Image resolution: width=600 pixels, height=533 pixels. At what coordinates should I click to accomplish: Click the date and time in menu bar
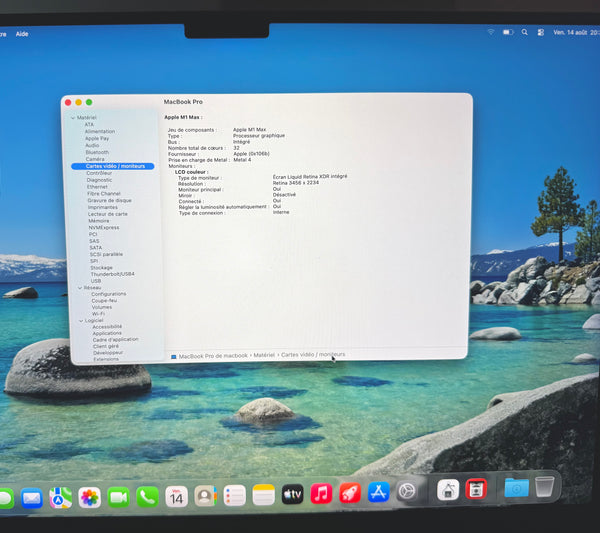point(576,33)
